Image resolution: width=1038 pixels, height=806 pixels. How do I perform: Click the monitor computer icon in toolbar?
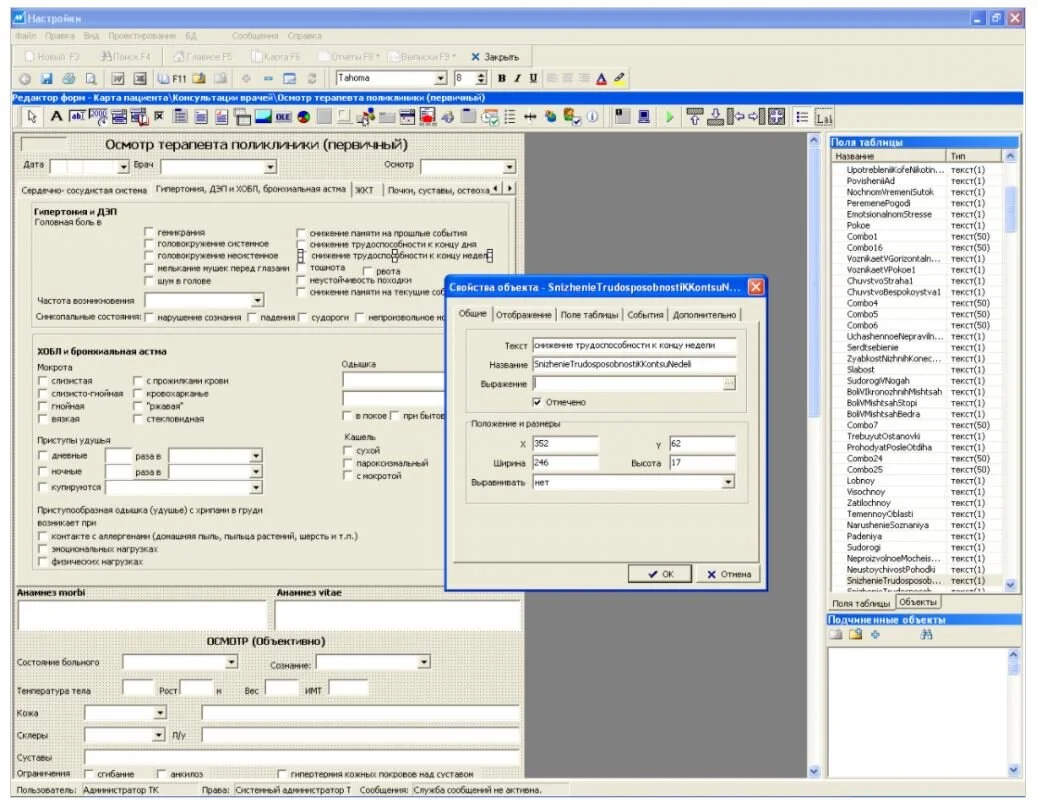tap(643, 117)
